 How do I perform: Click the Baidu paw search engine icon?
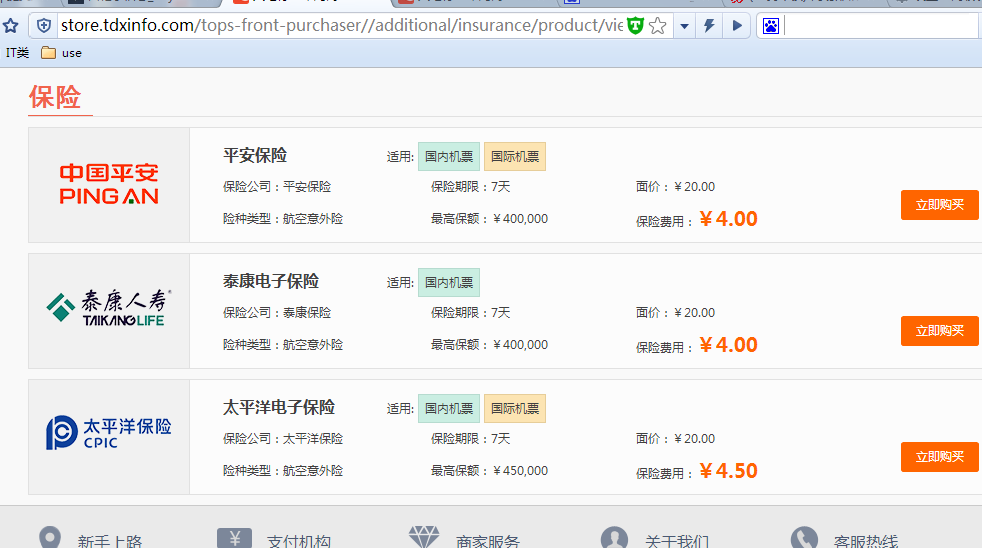(771, 26)
